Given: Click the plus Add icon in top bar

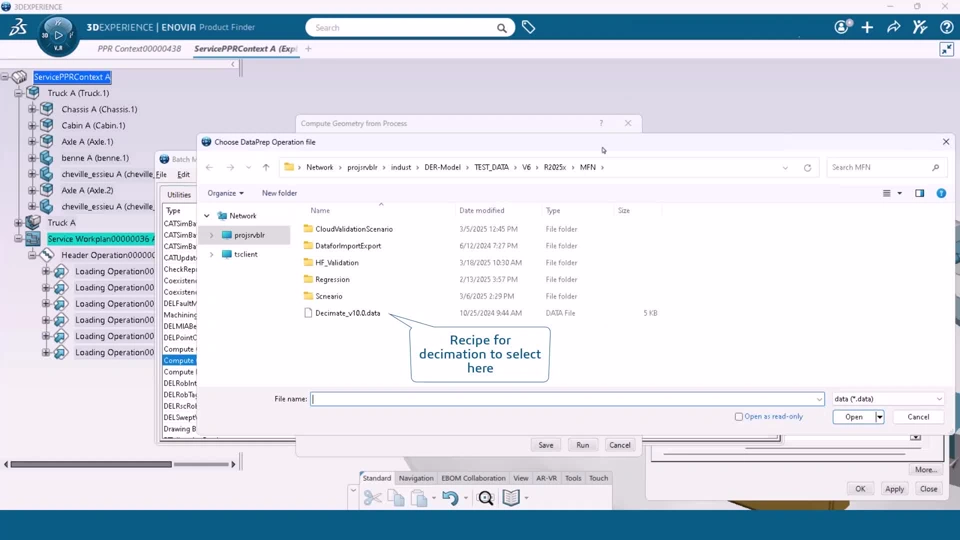Looking at the screenshot, I should [867, 27].
